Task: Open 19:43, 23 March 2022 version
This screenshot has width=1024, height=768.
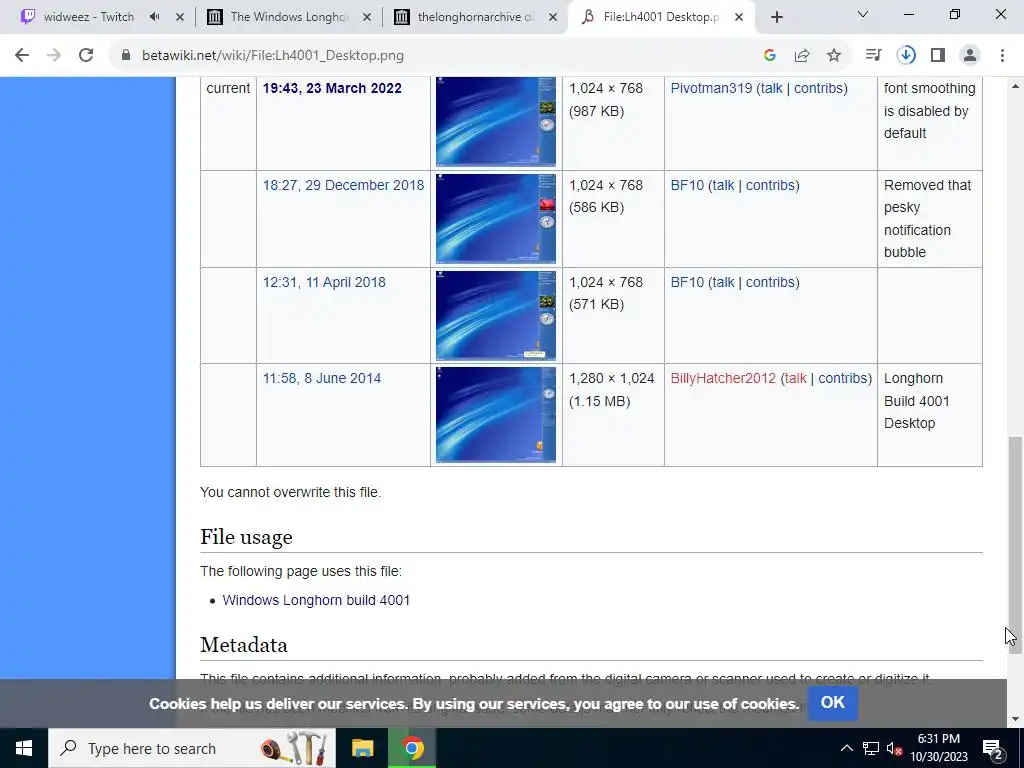Action: (x=332, y=88)
